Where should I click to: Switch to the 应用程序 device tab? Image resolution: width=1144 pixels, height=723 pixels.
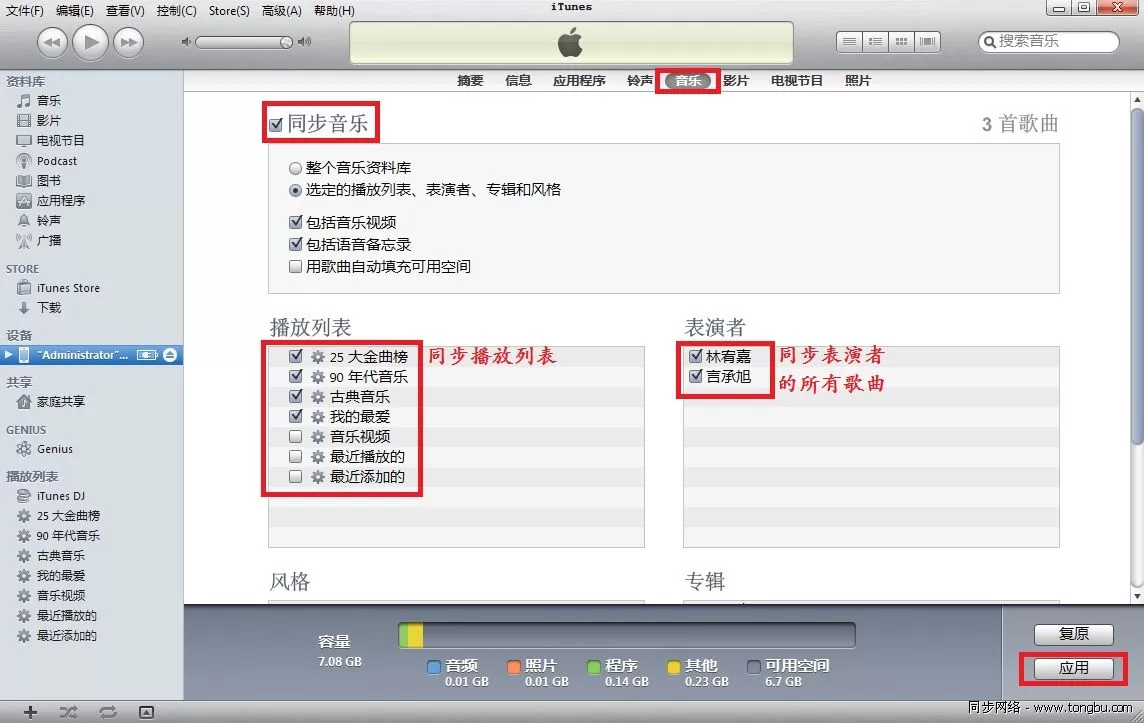[x=579, y=81]
